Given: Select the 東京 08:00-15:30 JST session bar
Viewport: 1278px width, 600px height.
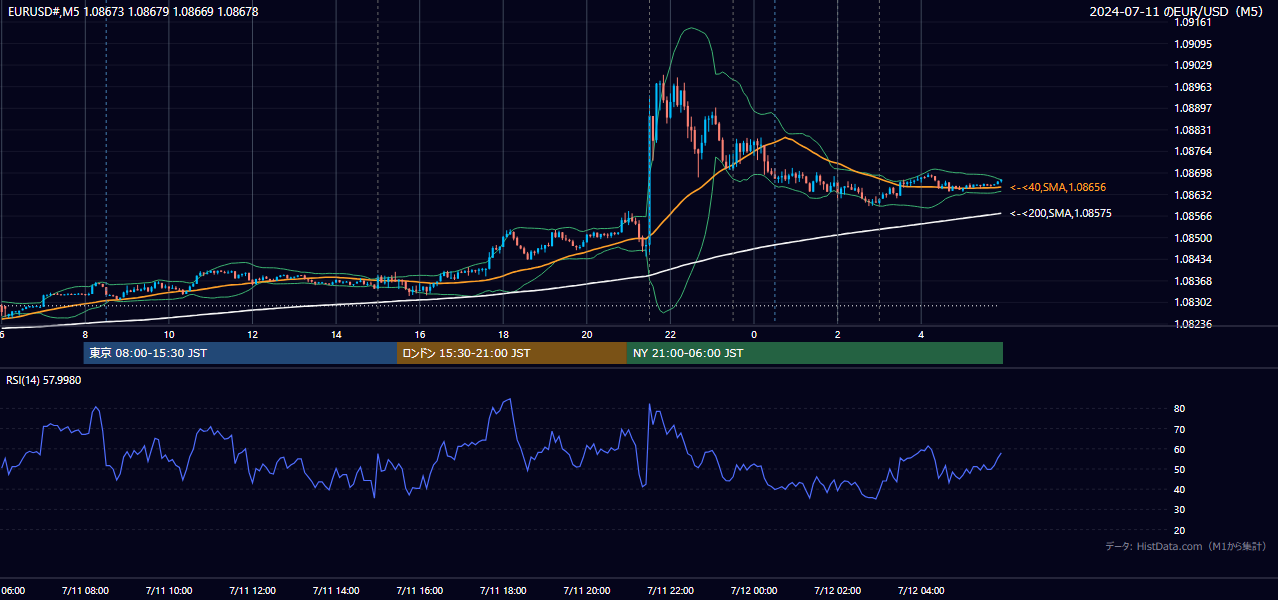Looking at the screenshot, I should 240,353.
